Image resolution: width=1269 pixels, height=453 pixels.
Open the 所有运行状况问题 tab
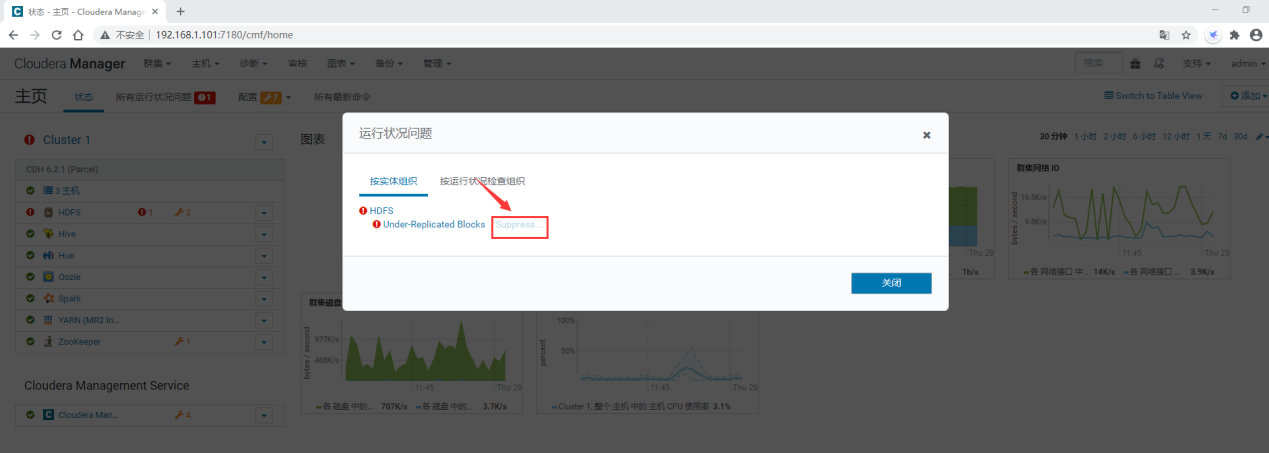click(165, 97)
